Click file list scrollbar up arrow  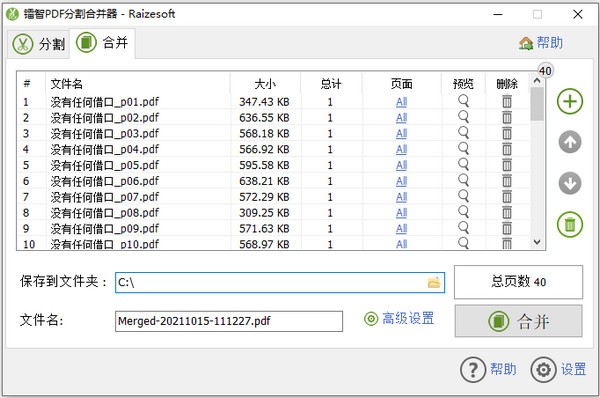click(537, 81)
